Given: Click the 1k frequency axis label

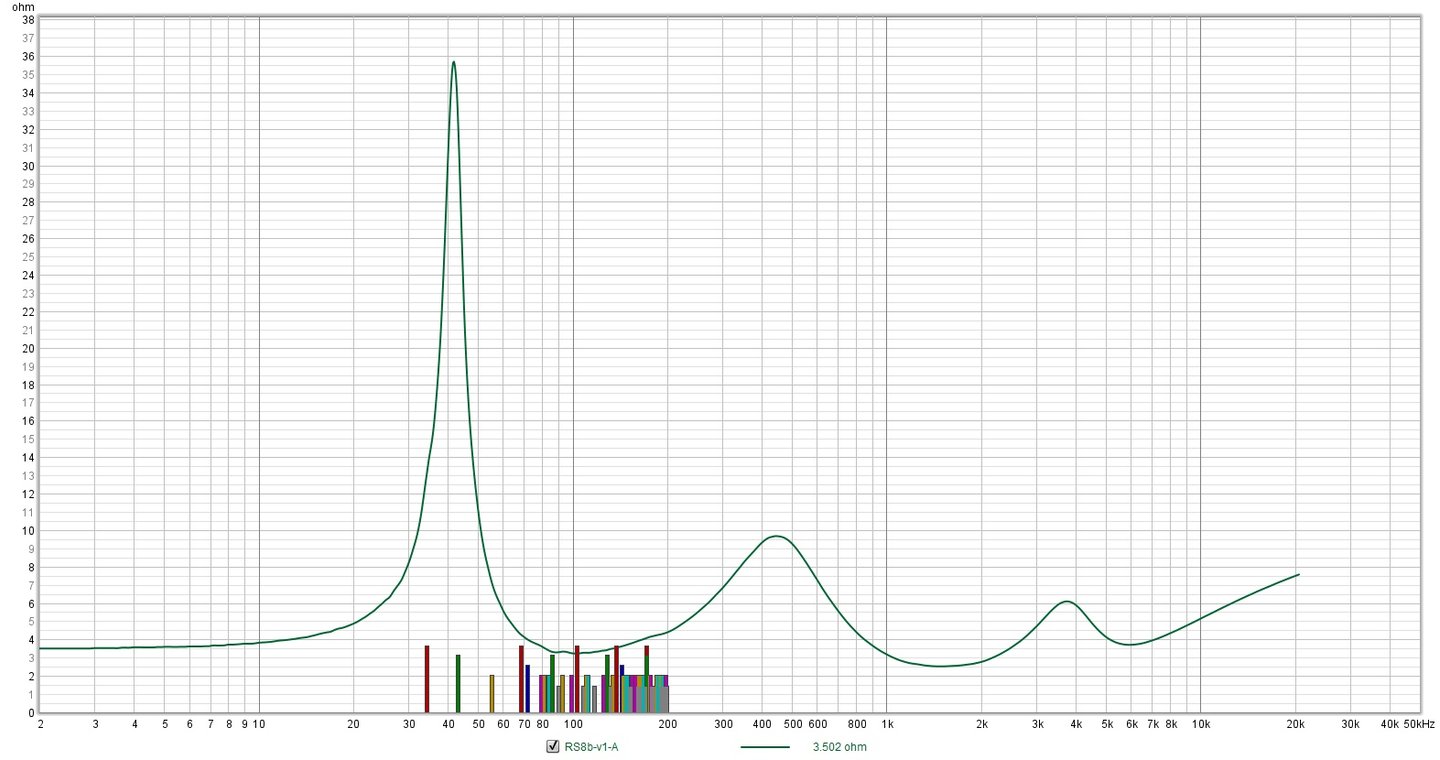Looking at the screenshot, I should [x=886, y=723].
